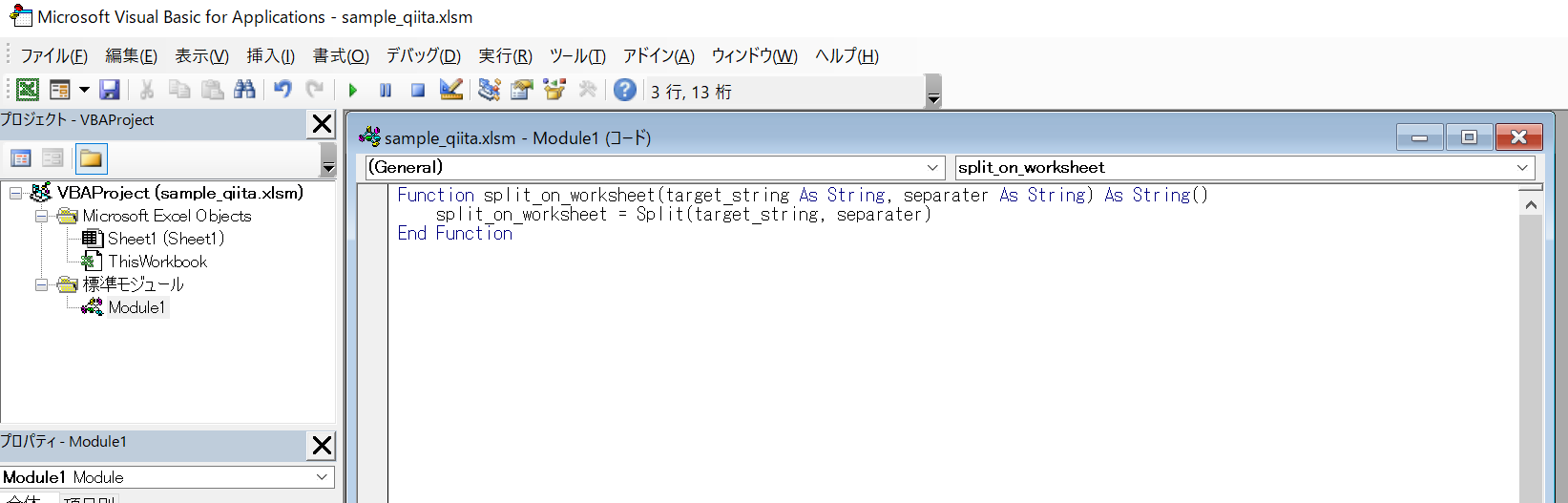Click the Reset (stop) button
This screenshot has width=1568, height=503.
click(x=418, y=90)
